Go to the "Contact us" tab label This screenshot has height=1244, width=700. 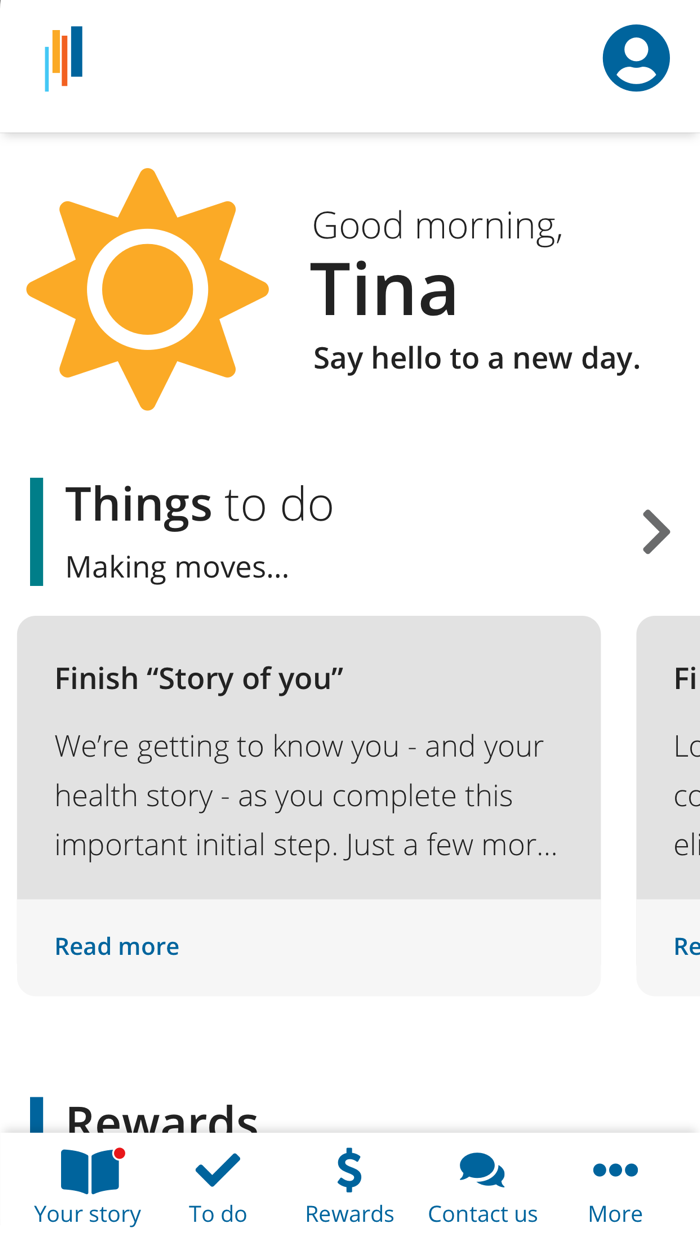coord(482,1214)
